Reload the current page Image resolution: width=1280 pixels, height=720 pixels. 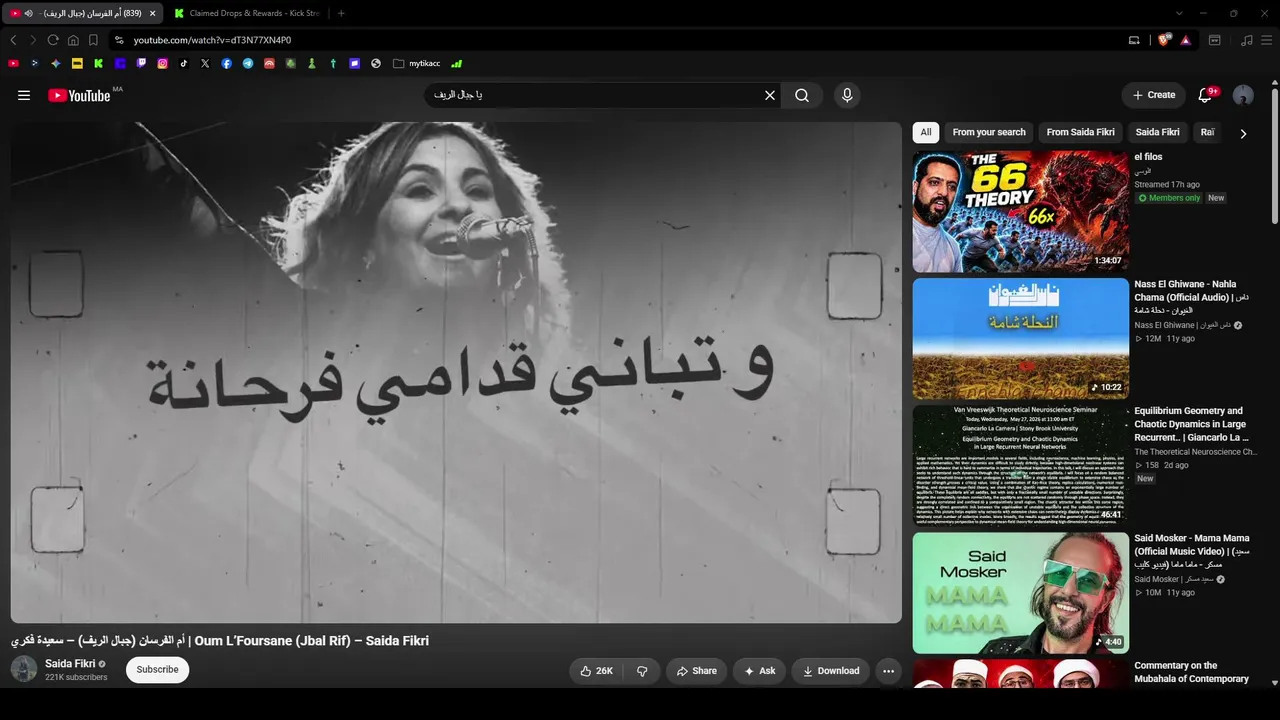pyautogui.click(x=53, y=40)
